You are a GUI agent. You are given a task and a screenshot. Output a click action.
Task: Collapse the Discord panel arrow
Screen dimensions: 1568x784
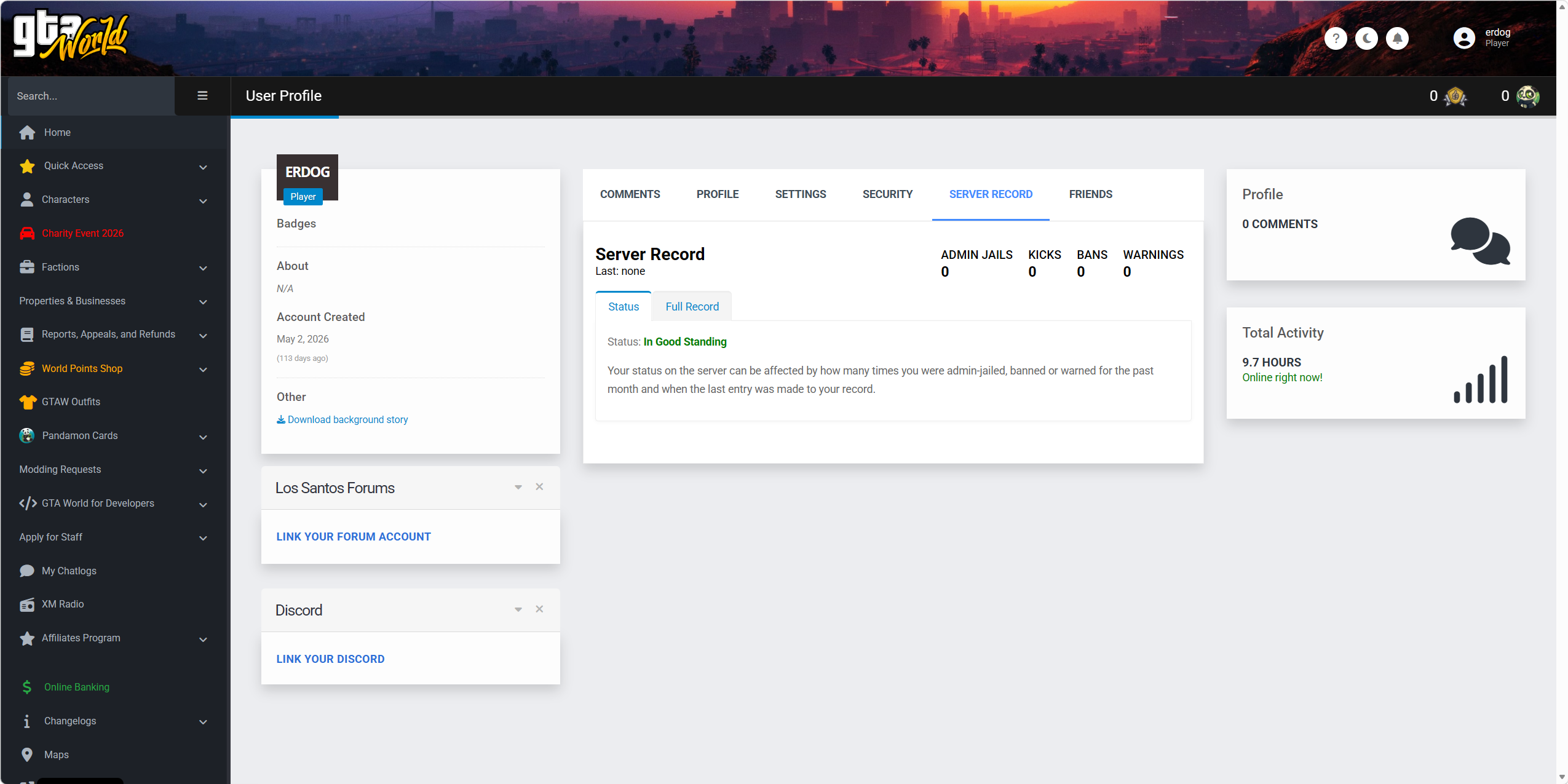coord(518,609)
